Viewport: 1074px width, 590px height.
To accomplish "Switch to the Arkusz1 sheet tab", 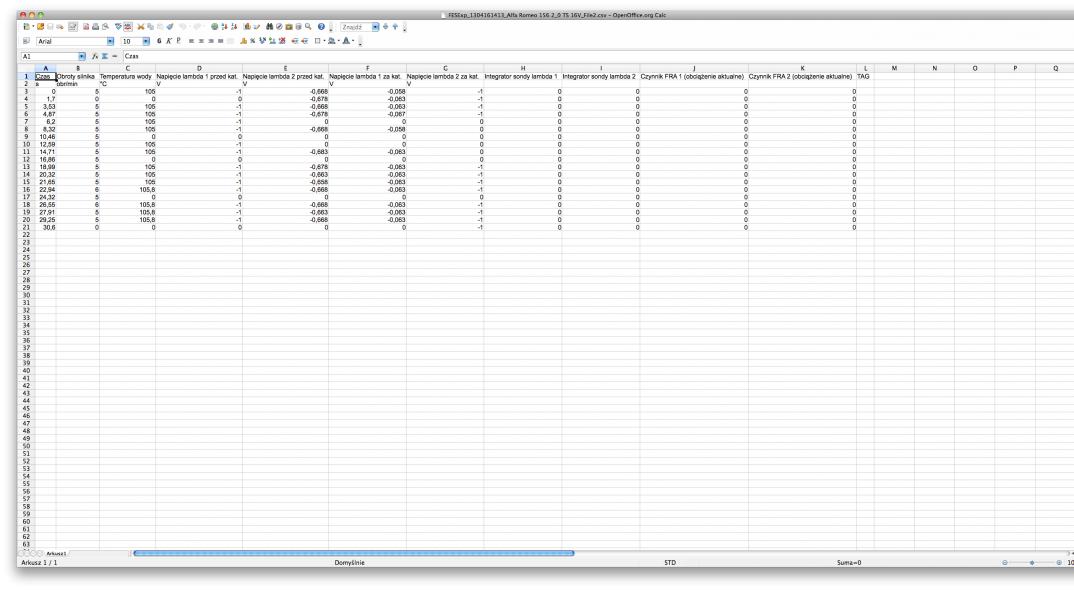I will click(x=56, y=553).
